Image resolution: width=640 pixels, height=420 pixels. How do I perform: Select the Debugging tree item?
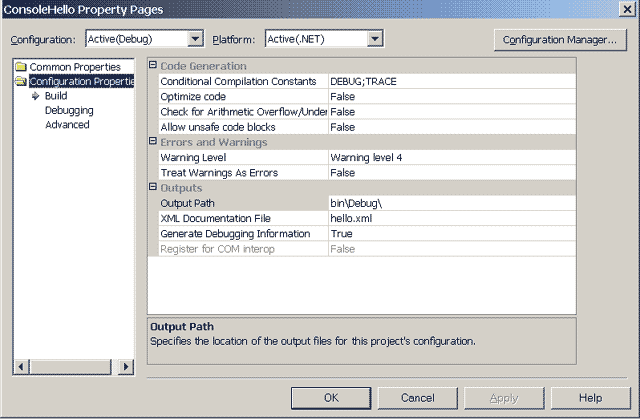(x=69, y=111)
